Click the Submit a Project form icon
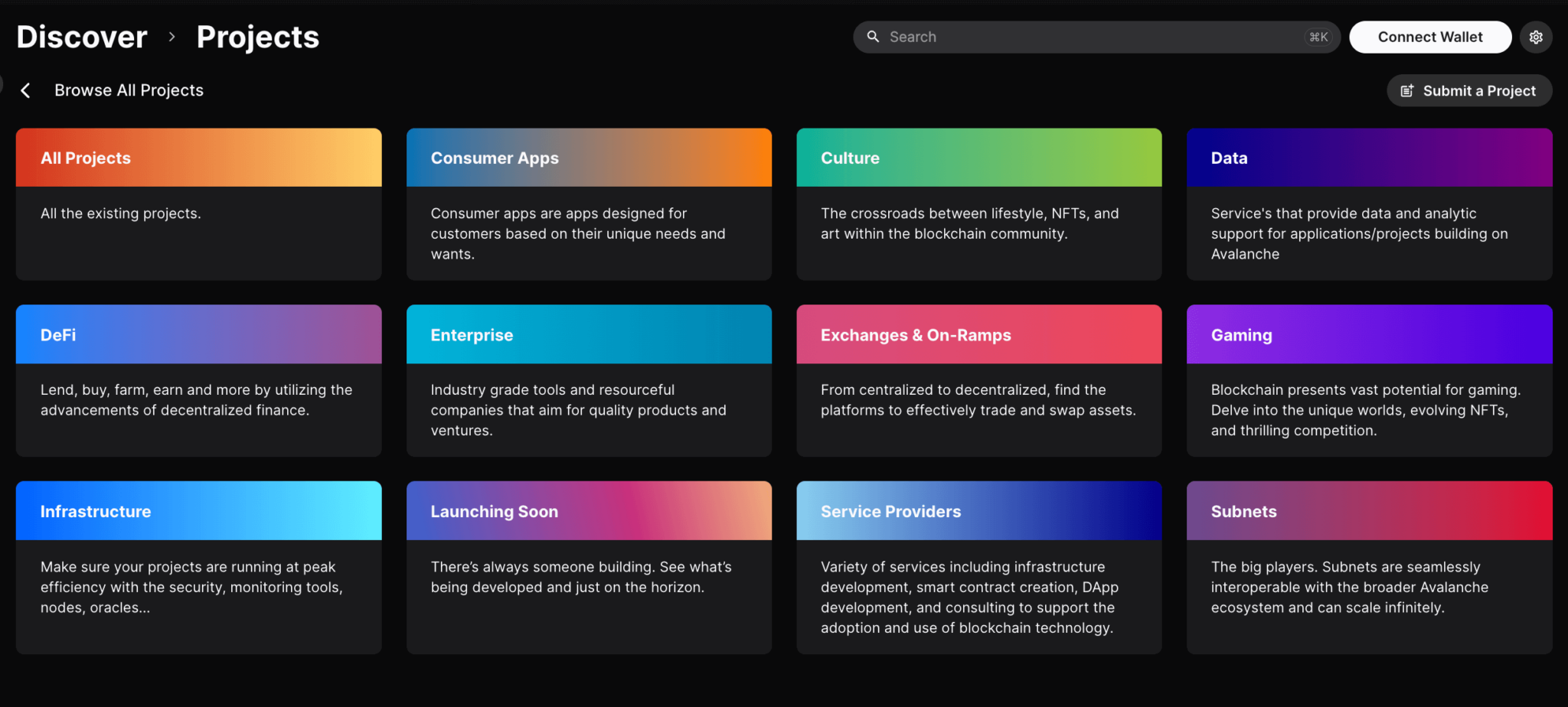This screenshot has width=1568, height=707. click(x=1407, y=91)
